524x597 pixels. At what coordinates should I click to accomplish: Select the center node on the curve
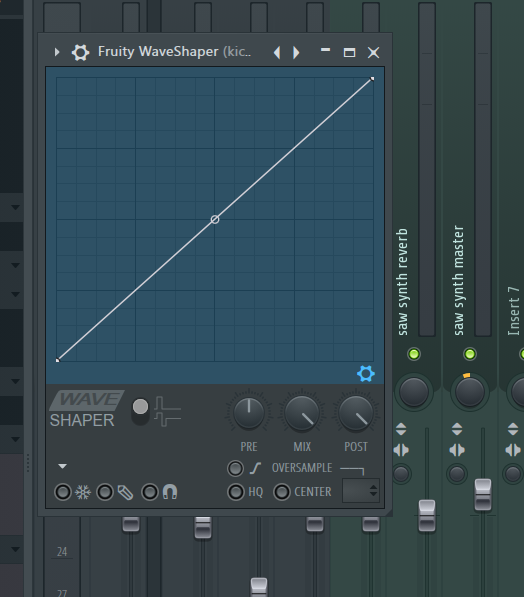pyautogui.click(x=215, y=219)
